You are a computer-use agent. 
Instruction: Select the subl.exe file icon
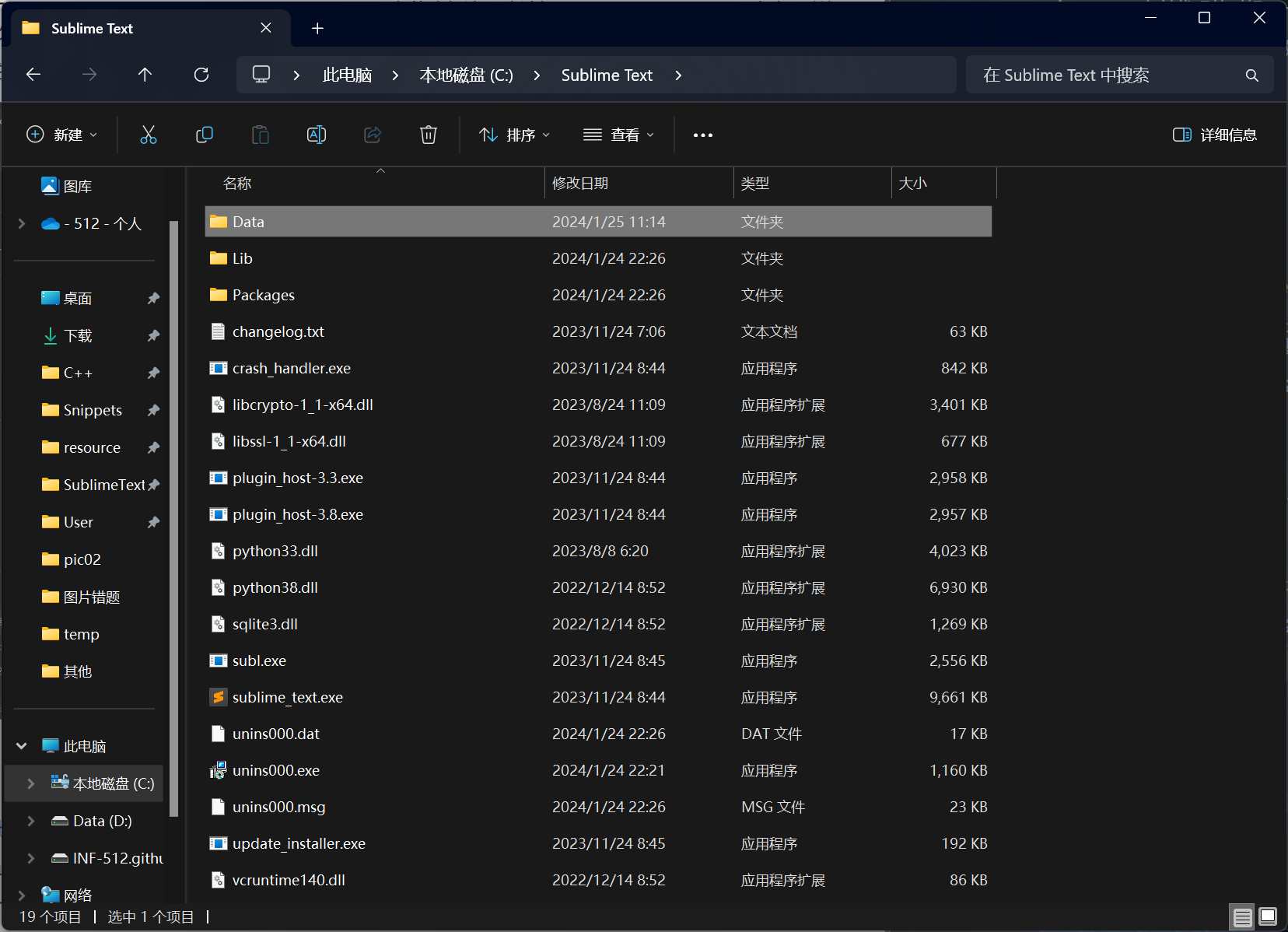[219, 660]
